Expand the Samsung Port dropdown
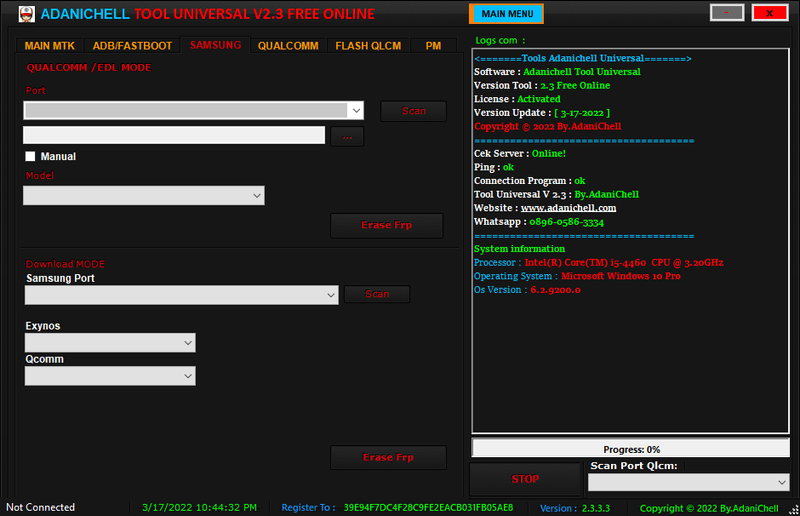This screenshot has width=800, height=516. point(182,295)
